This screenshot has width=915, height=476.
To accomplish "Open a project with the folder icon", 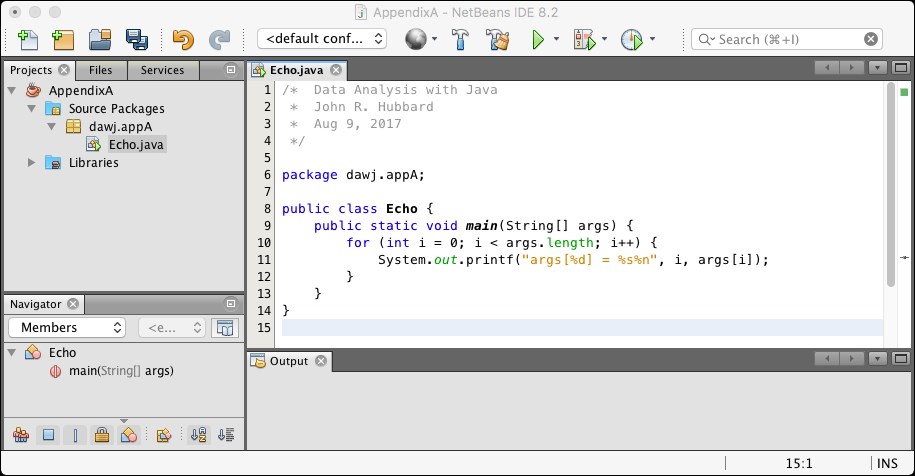I will click(x=99, y=39).
